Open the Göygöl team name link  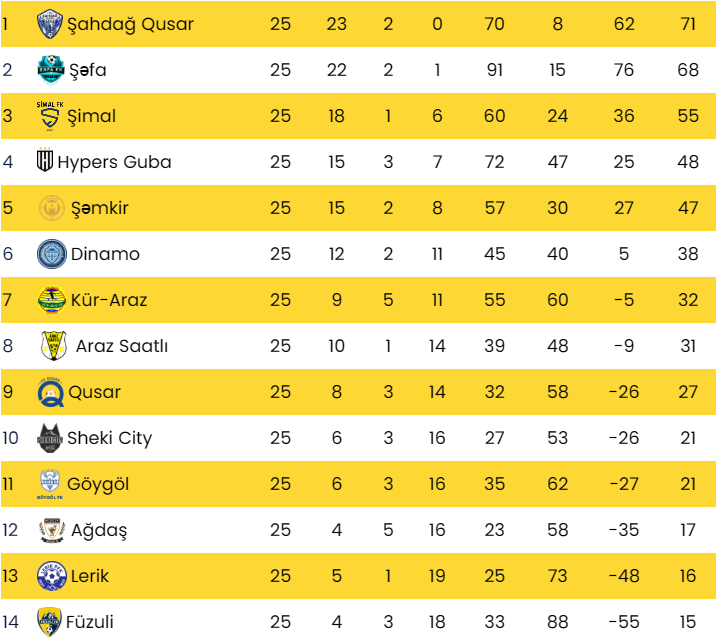point(98,484)
